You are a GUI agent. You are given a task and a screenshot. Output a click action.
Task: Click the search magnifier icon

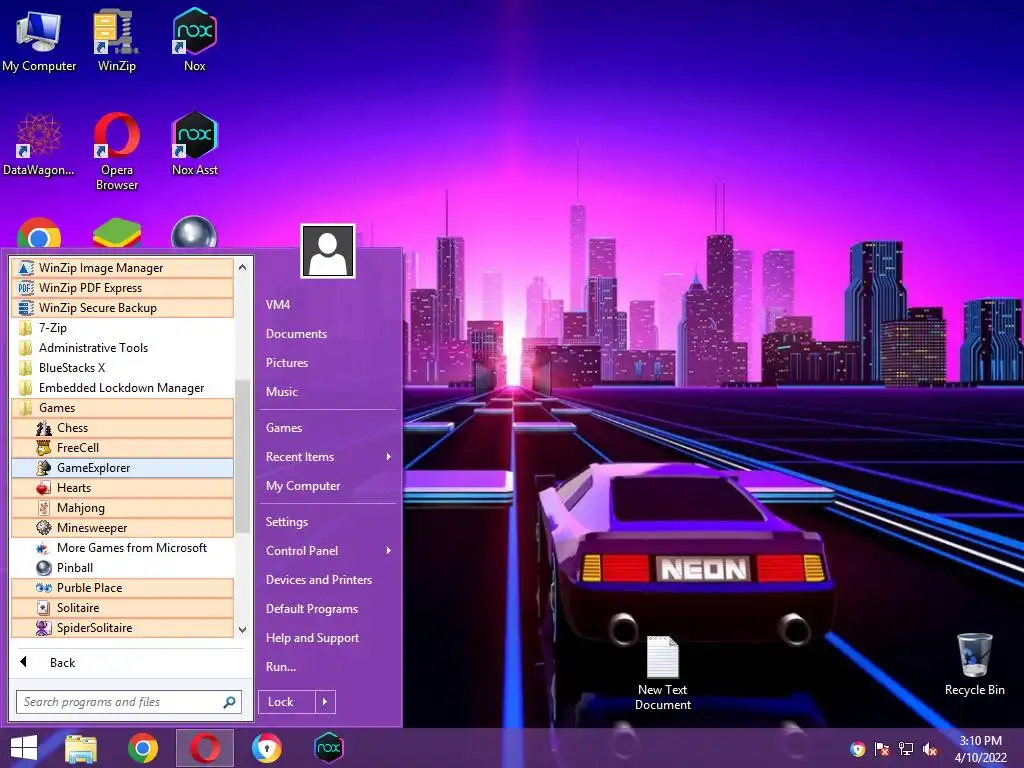pyautogui.click(x=229, y=702)
